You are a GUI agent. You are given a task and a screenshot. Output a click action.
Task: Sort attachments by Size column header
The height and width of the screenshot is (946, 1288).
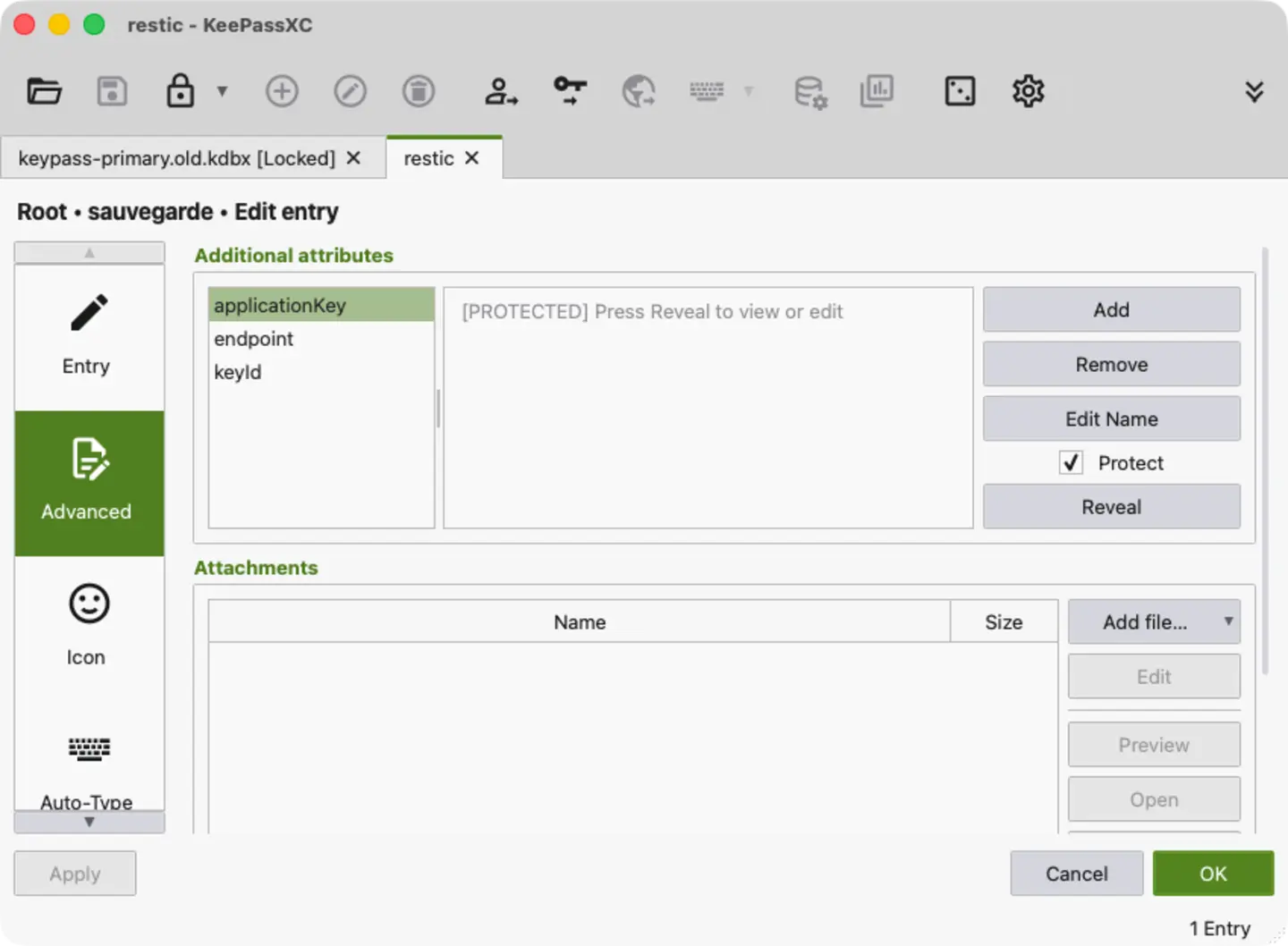1004,621
